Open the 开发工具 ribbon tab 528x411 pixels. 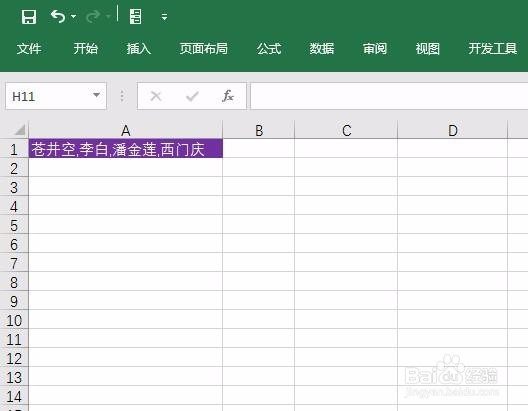493,49
